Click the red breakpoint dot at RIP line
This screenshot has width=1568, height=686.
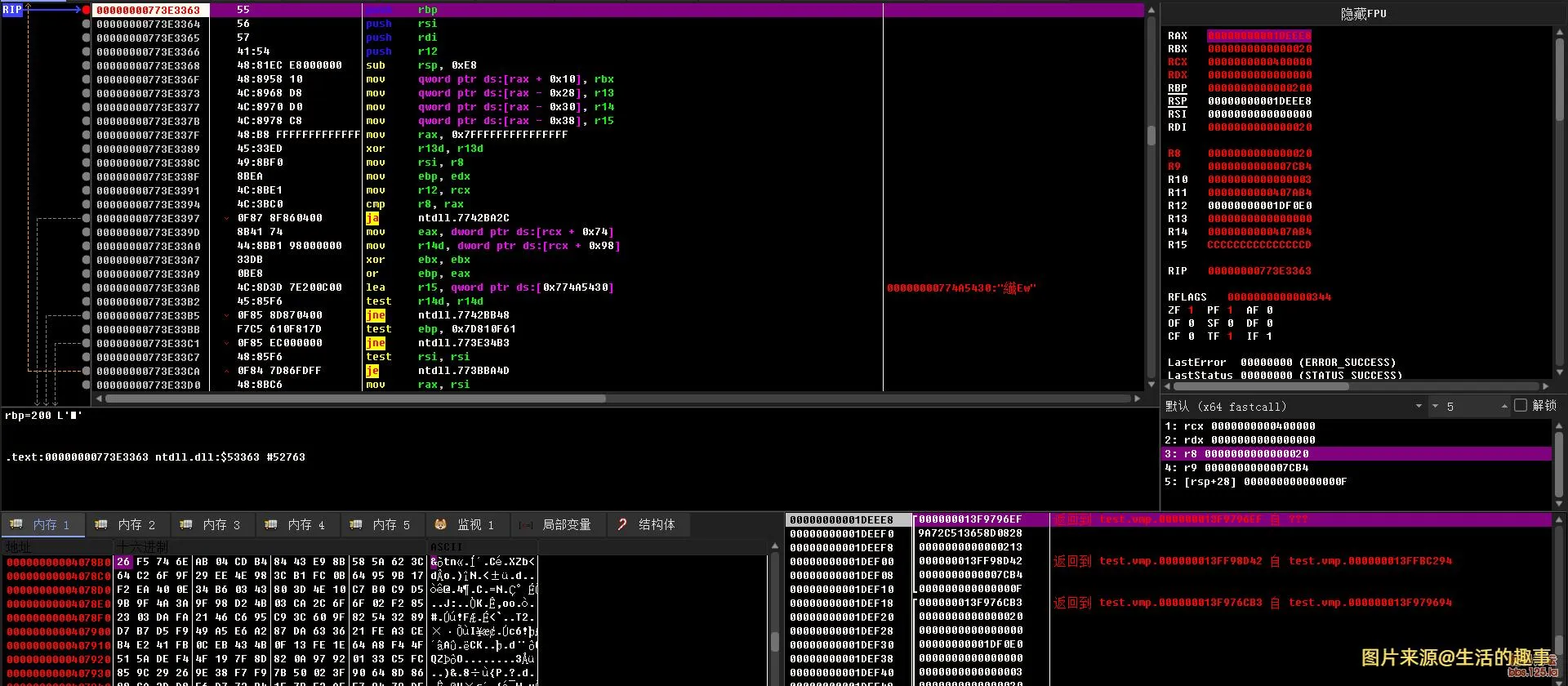pos(87,10)
